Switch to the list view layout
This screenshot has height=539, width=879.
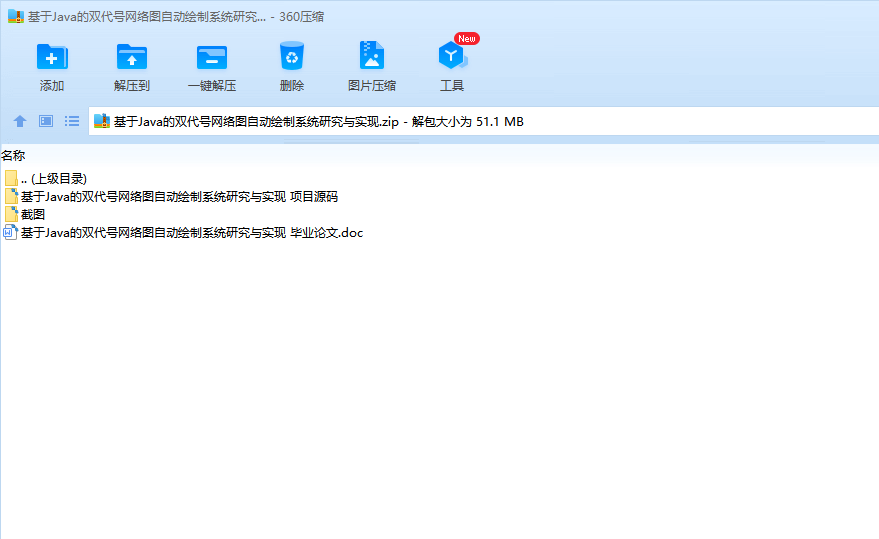pos(72,121)
